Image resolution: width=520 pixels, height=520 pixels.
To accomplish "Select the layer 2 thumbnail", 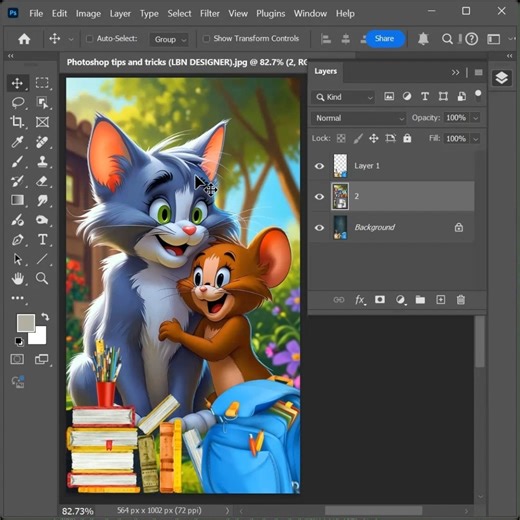I will tap(340, 196).
